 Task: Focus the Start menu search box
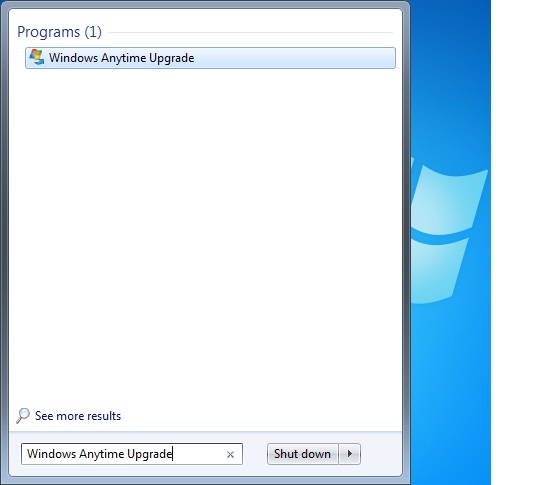tap(132, 454)
